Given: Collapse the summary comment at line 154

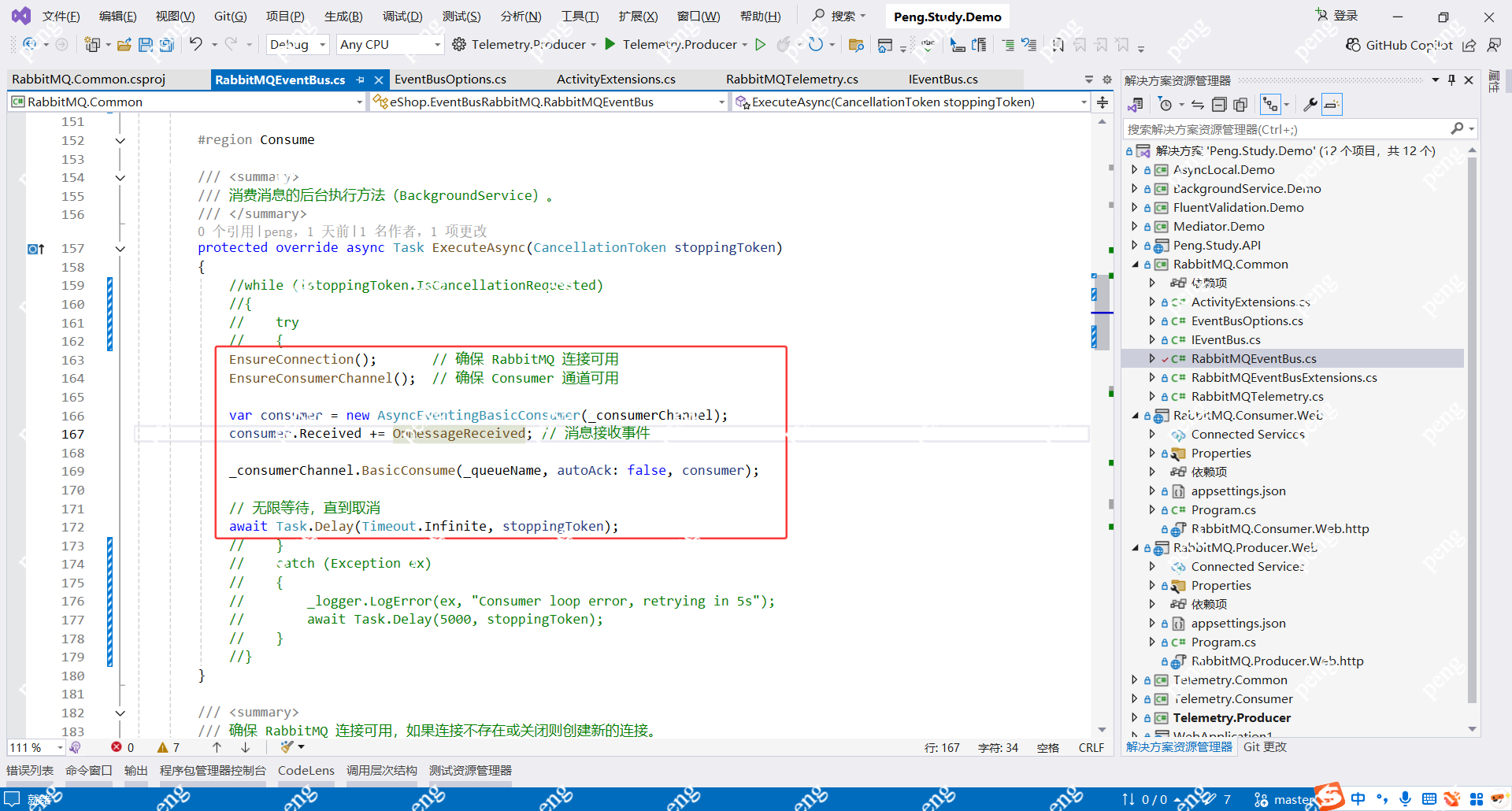Looking at the screenshot, I should [120, 178].
